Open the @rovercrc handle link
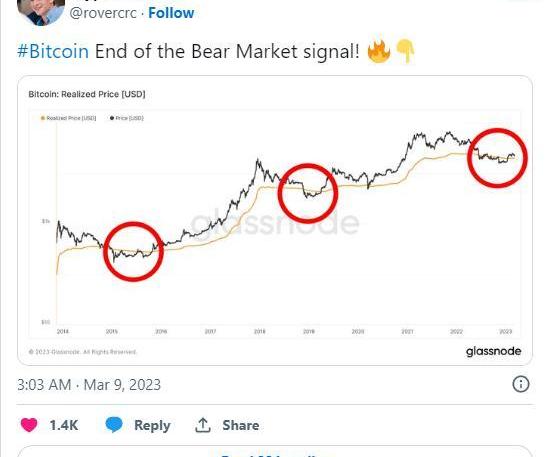This screenshot has width=546, height=457. pyautogui.click(x=103, y=13)
